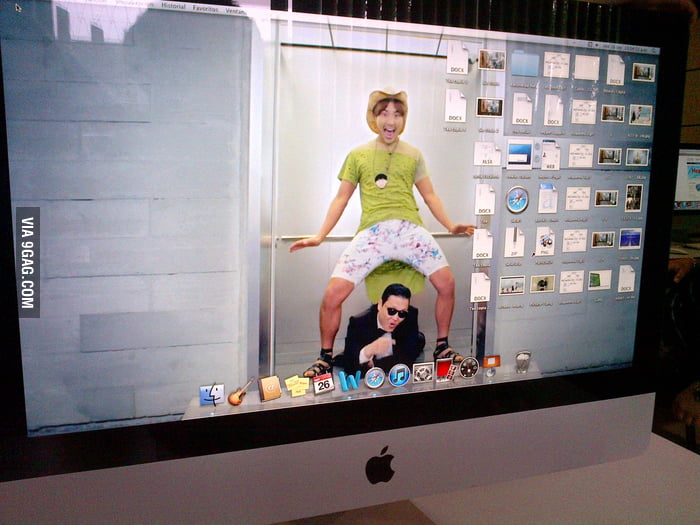The image size is (700, 525).
Task: Select the Safari shortcut on the desktop
Action: [517, 199]
